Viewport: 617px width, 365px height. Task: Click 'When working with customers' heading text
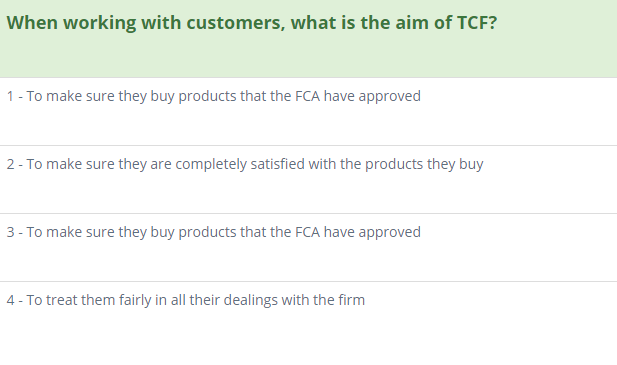(146, 23)
